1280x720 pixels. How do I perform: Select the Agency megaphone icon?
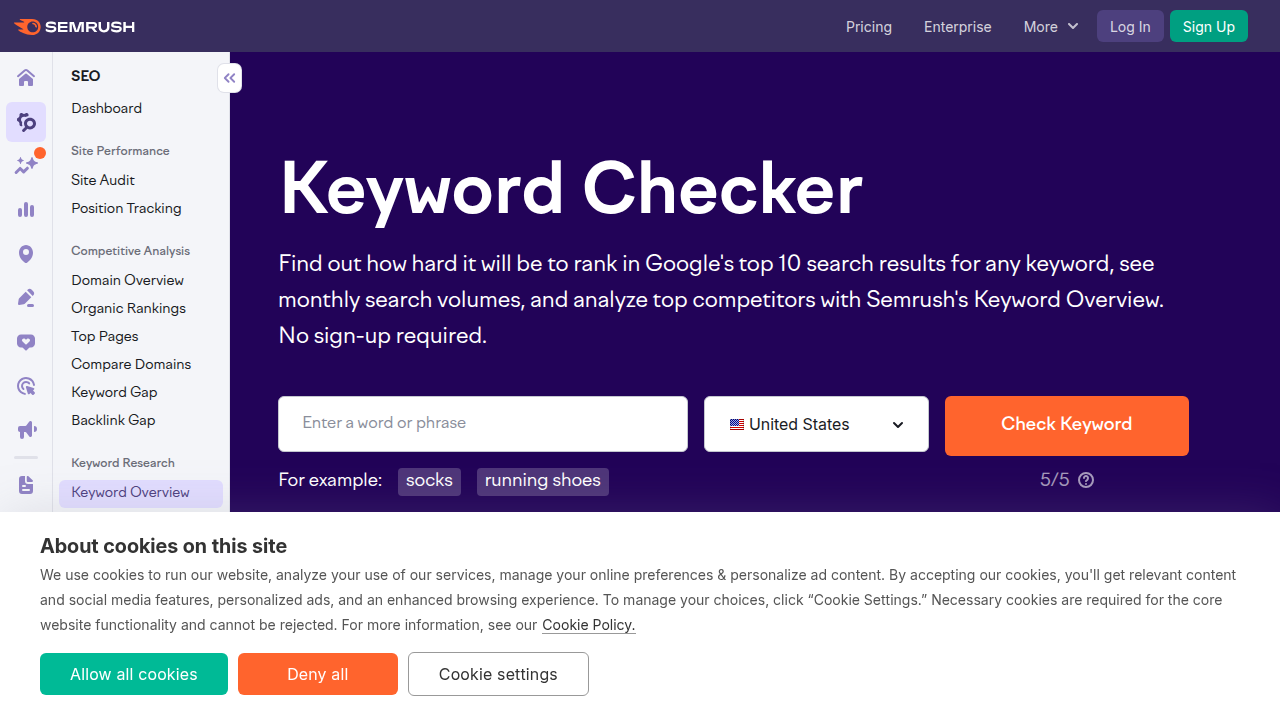point(25,429)
